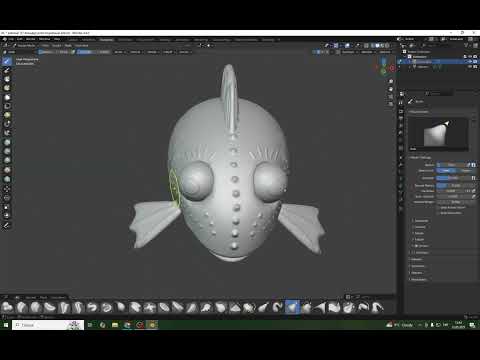480x360 pixels.
Task: Open the Mask menu in viewport header
Action: coord(68,45)
